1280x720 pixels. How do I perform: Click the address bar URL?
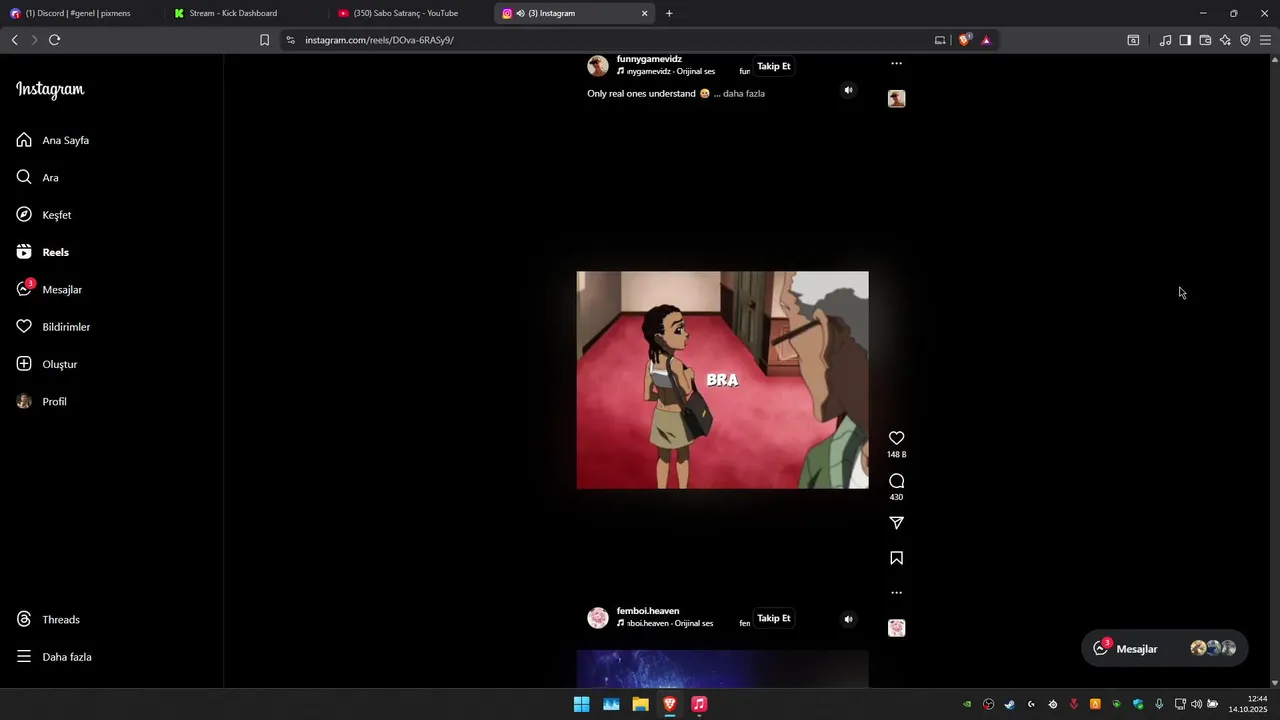click(x=380, y=40)
